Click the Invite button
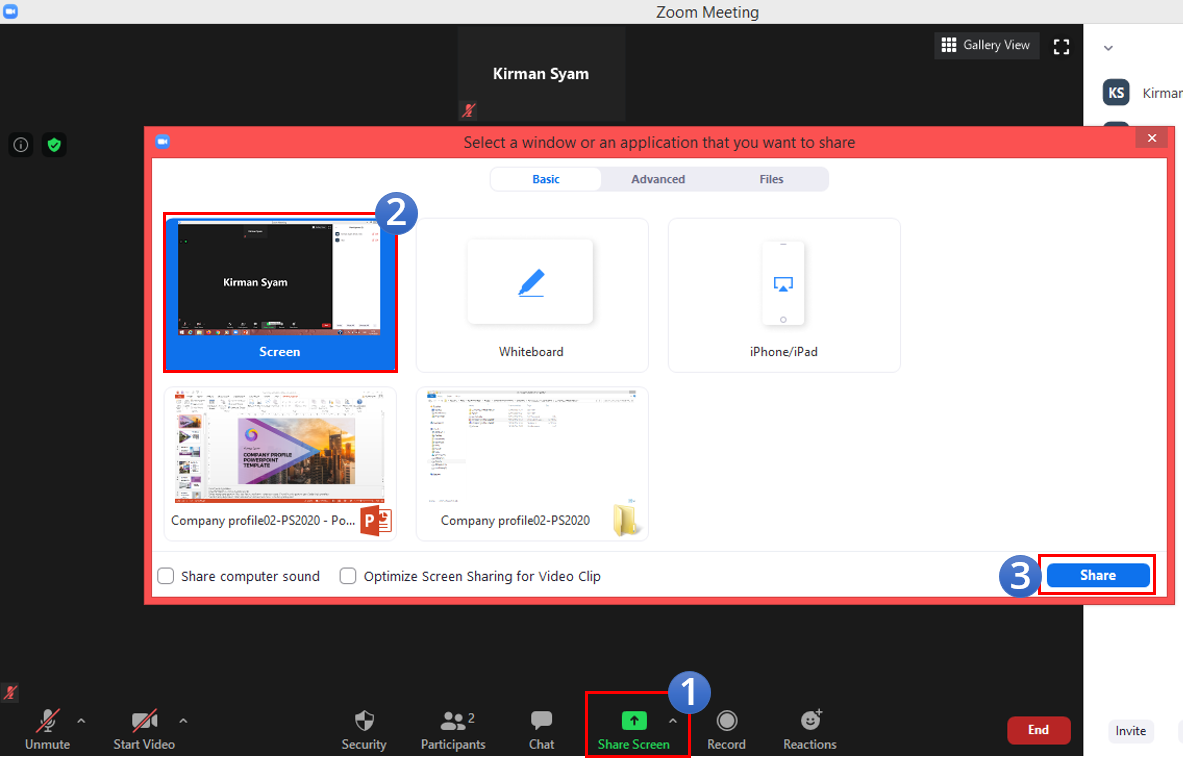The image size is (1183, 758). (1130, 731)
